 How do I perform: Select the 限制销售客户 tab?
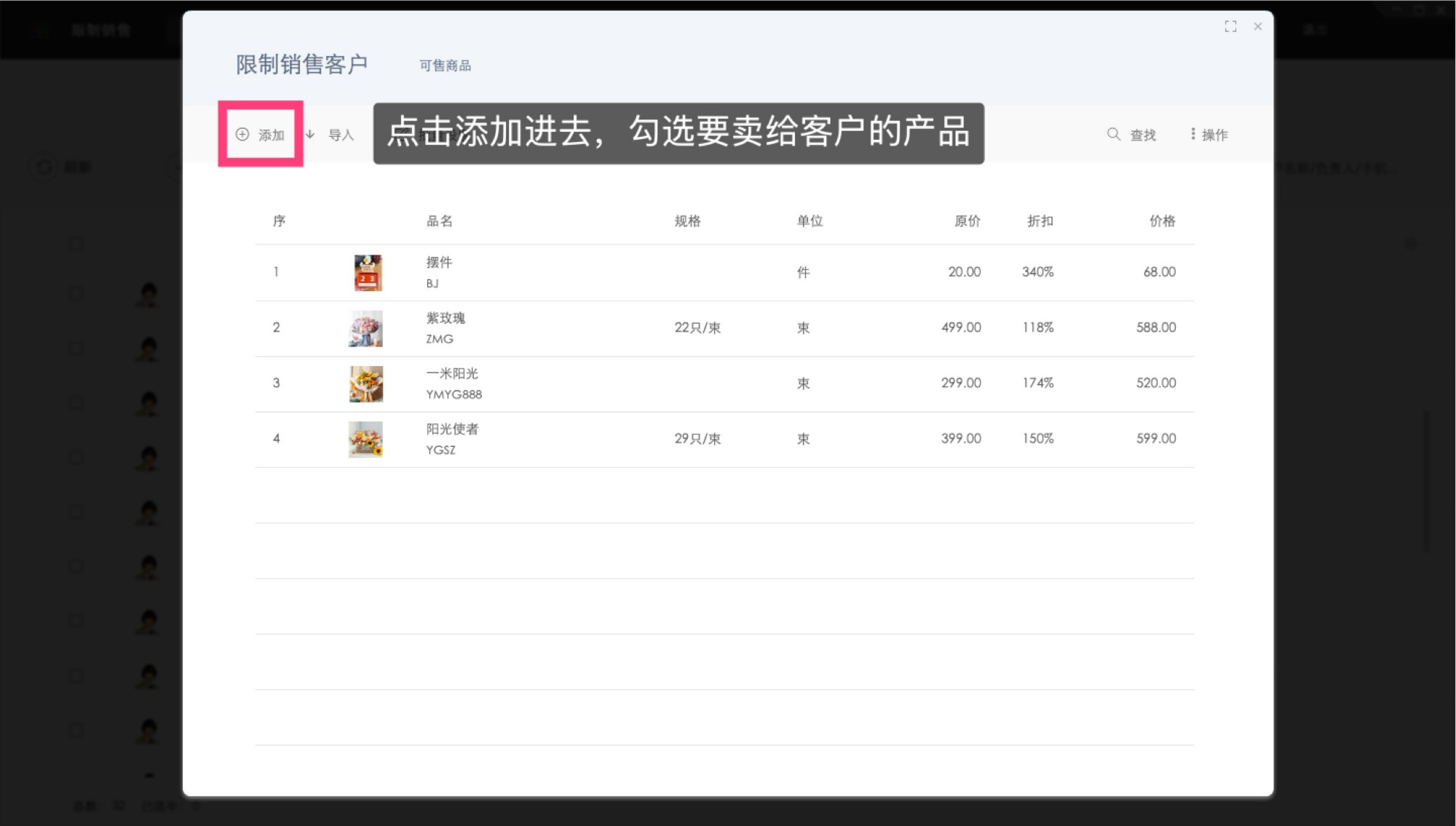pos(301,64)
